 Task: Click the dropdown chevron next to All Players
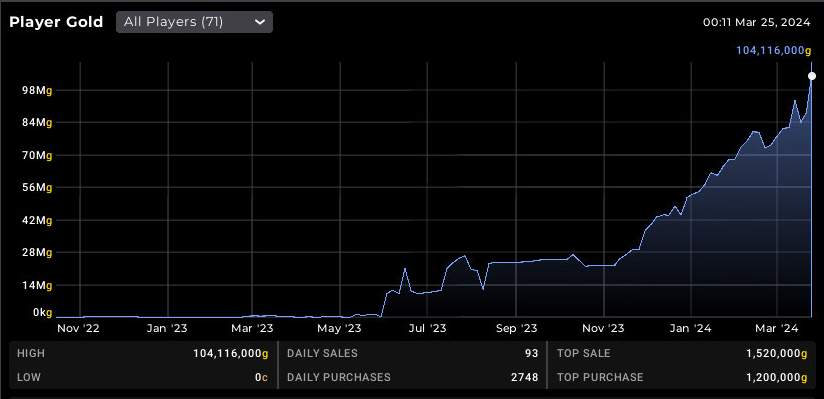260,22
